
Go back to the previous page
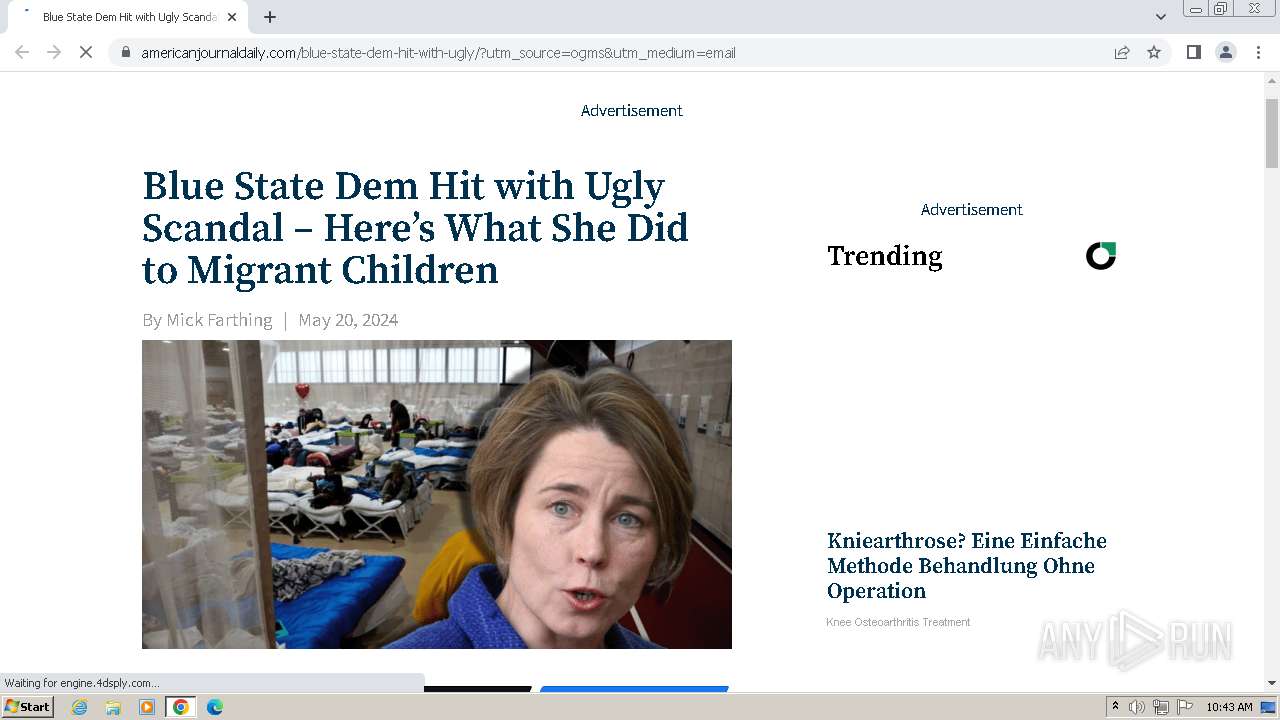click(x=22, y=52)
